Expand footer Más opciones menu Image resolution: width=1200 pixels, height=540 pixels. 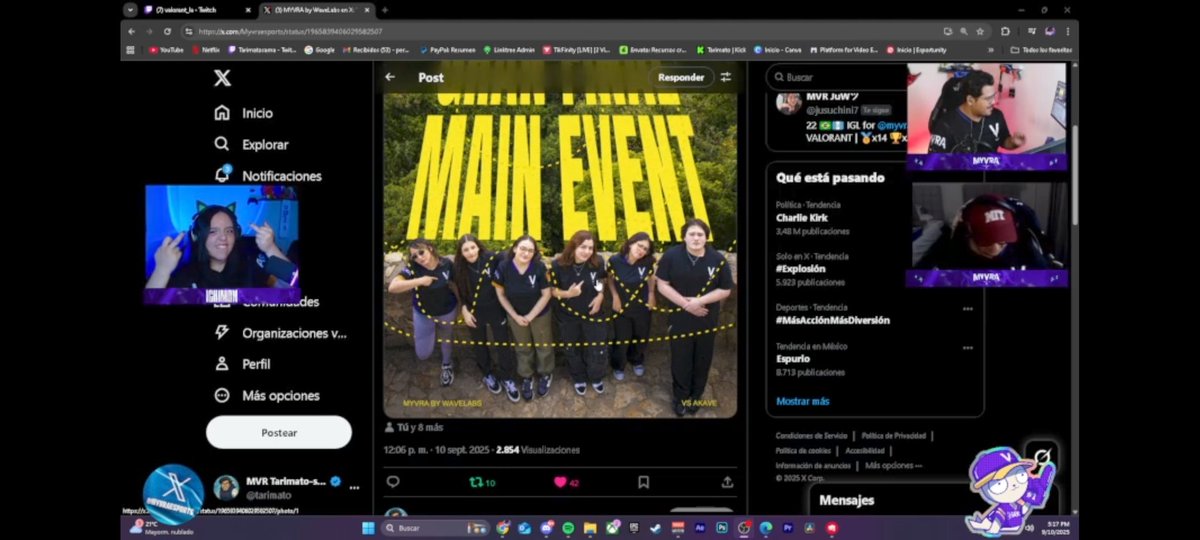tap(894, 465)
